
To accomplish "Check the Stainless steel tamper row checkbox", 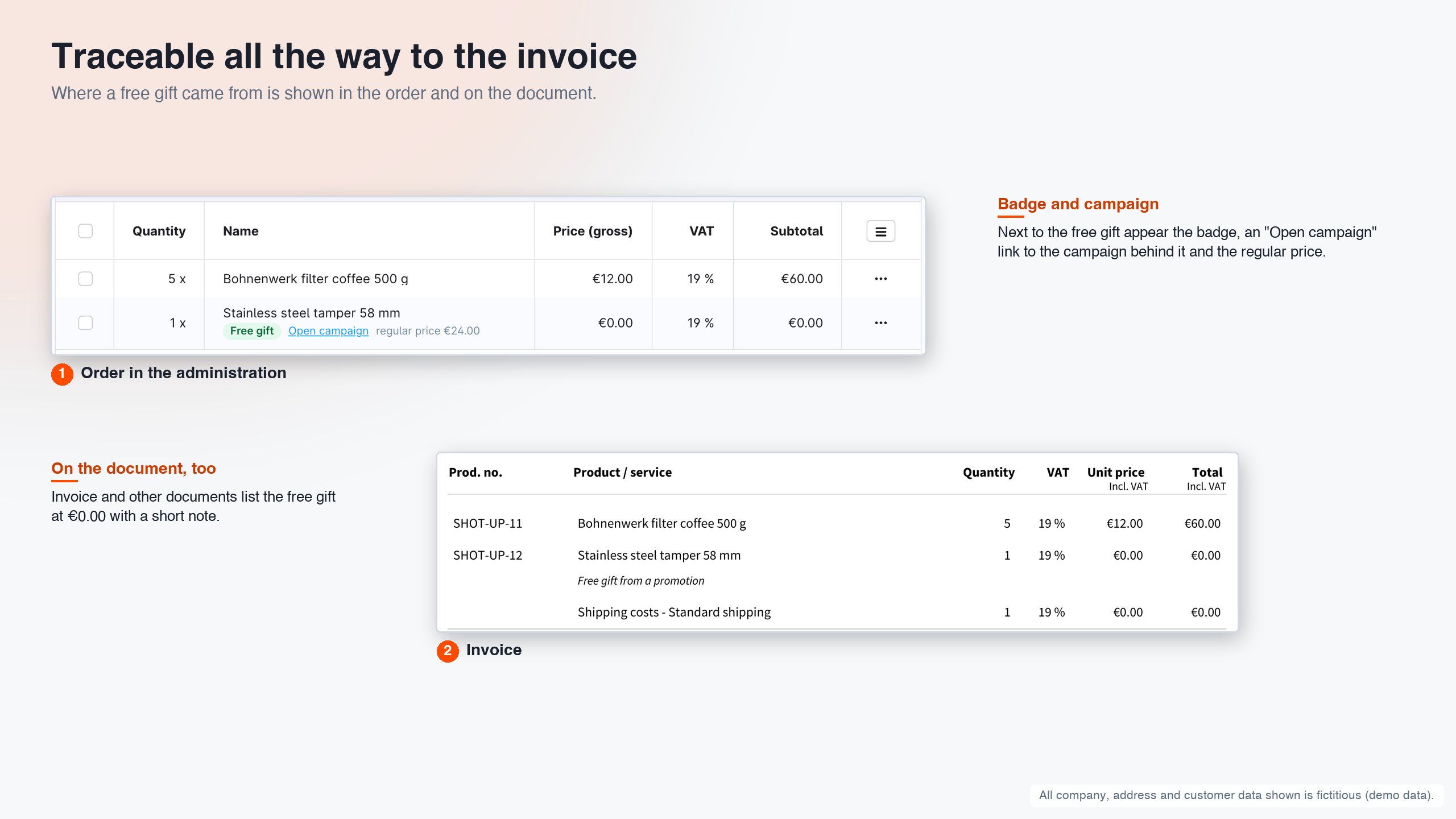I will click(85, 322).
